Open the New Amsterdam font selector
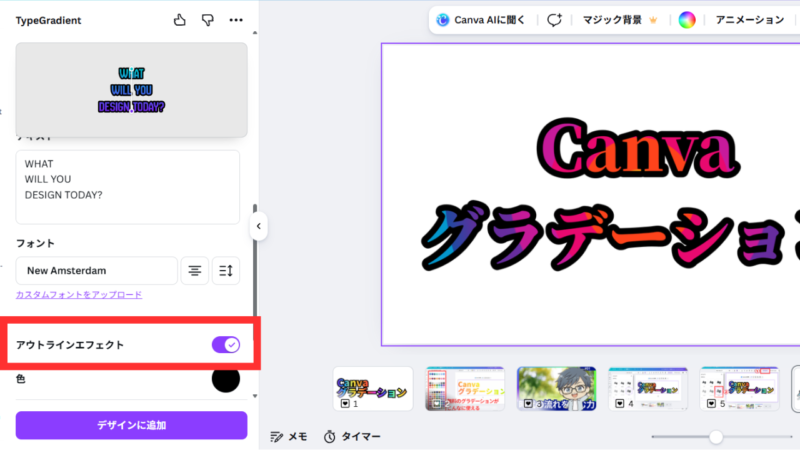This screenshot has height=450, width=800. 96,270
